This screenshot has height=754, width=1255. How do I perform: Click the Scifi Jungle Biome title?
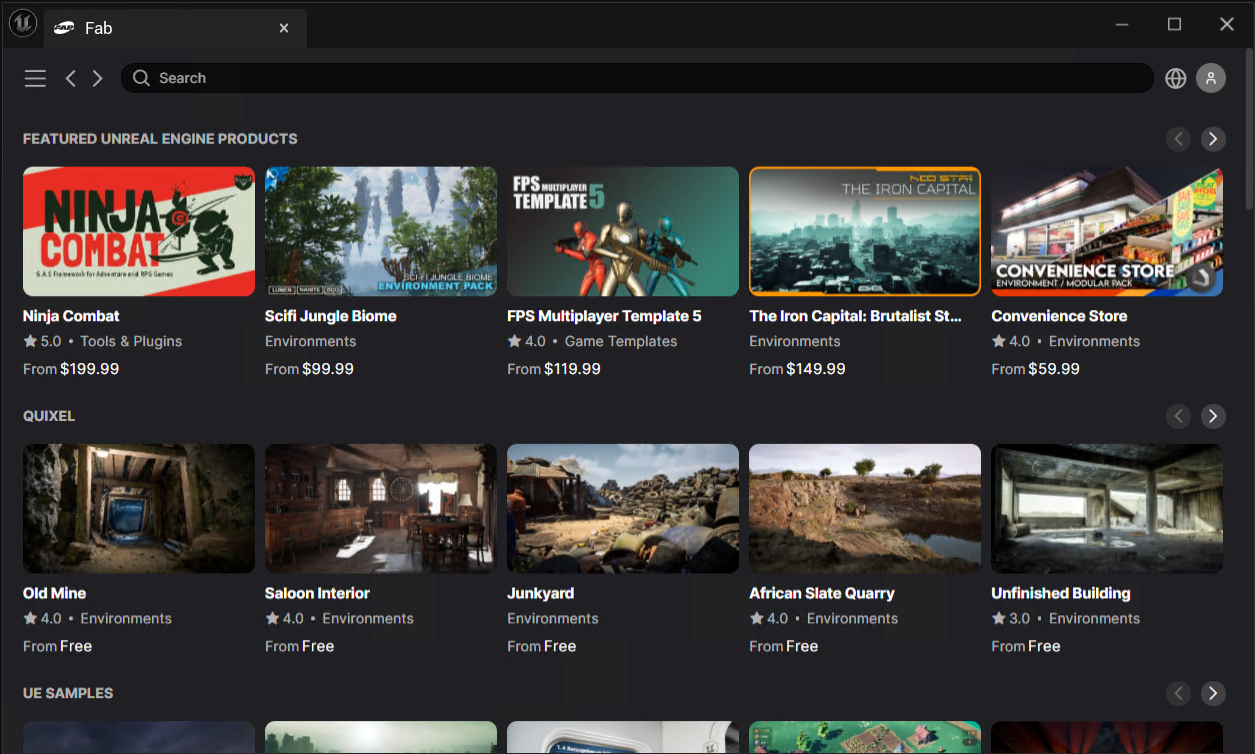coord(331,316)
